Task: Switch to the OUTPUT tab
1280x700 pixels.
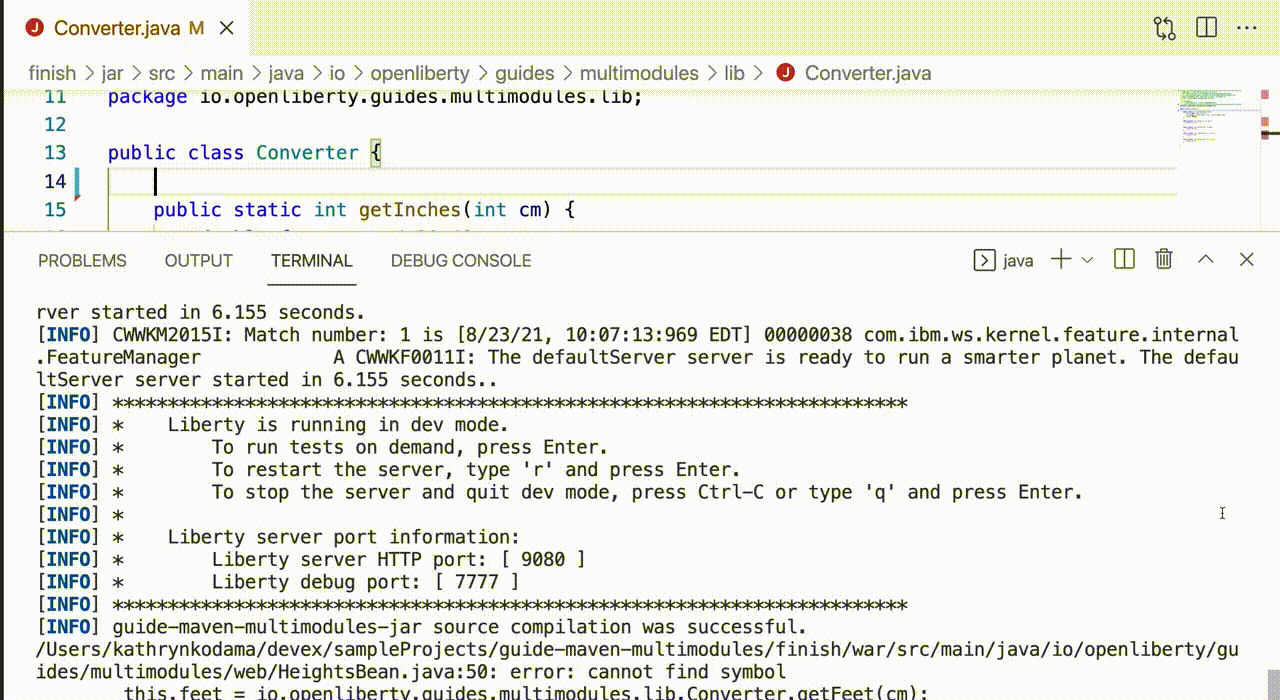Action: (x=198, y=261)
